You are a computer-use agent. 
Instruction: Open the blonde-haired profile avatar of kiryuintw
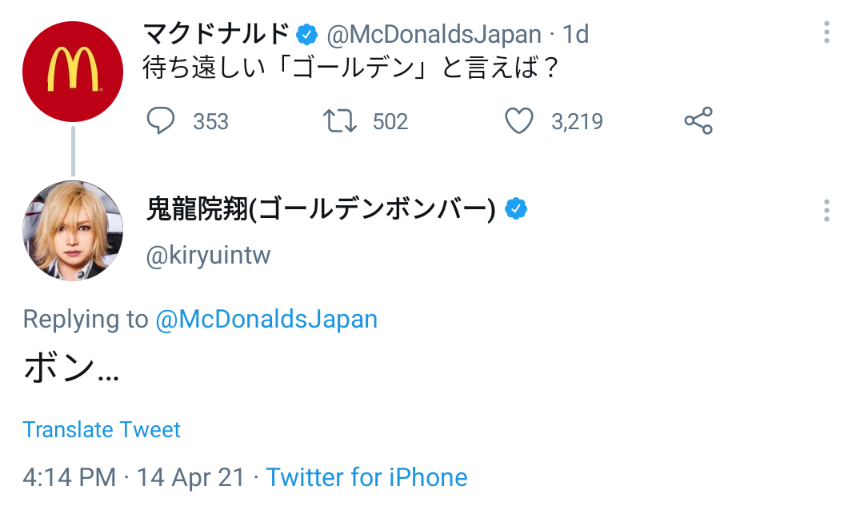point(72,231)
